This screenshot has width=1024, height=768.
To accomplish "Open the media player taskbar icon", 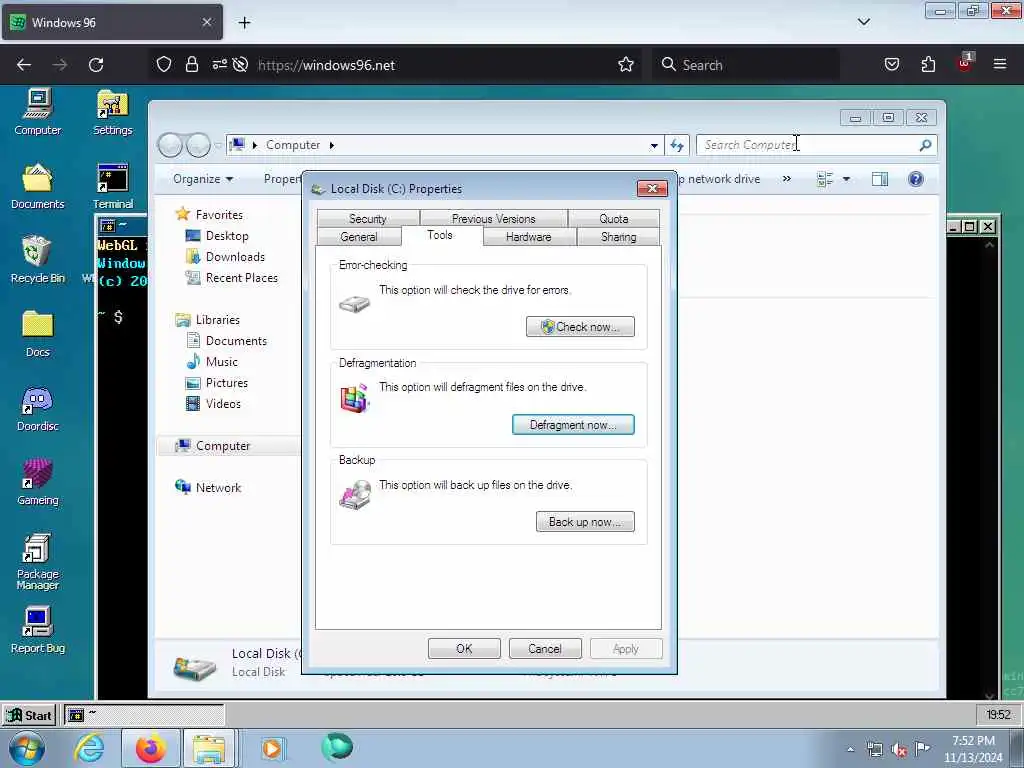I will (x=272, y=748).
